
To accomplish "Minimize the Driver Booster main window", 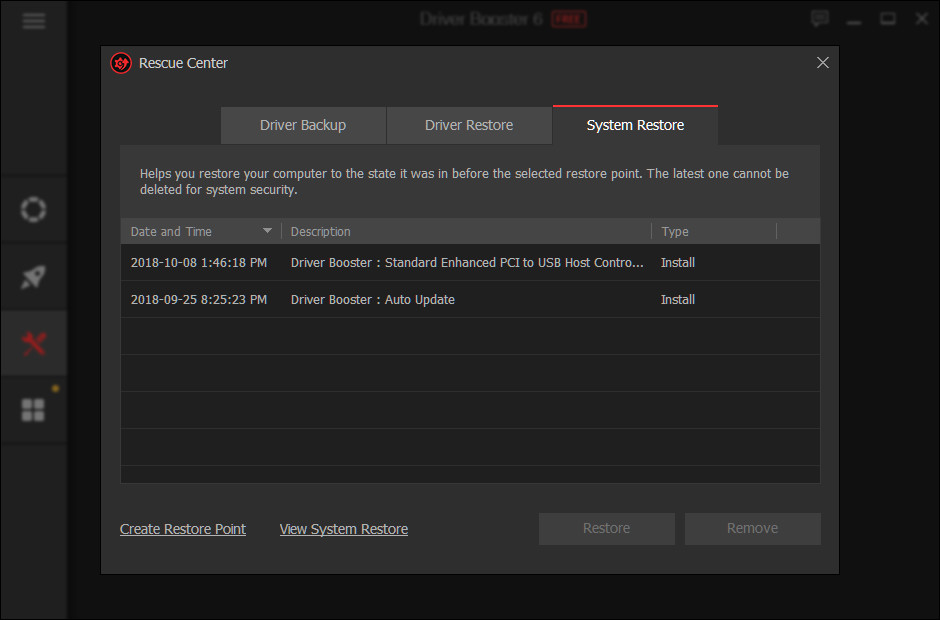I will coord(854,22).
